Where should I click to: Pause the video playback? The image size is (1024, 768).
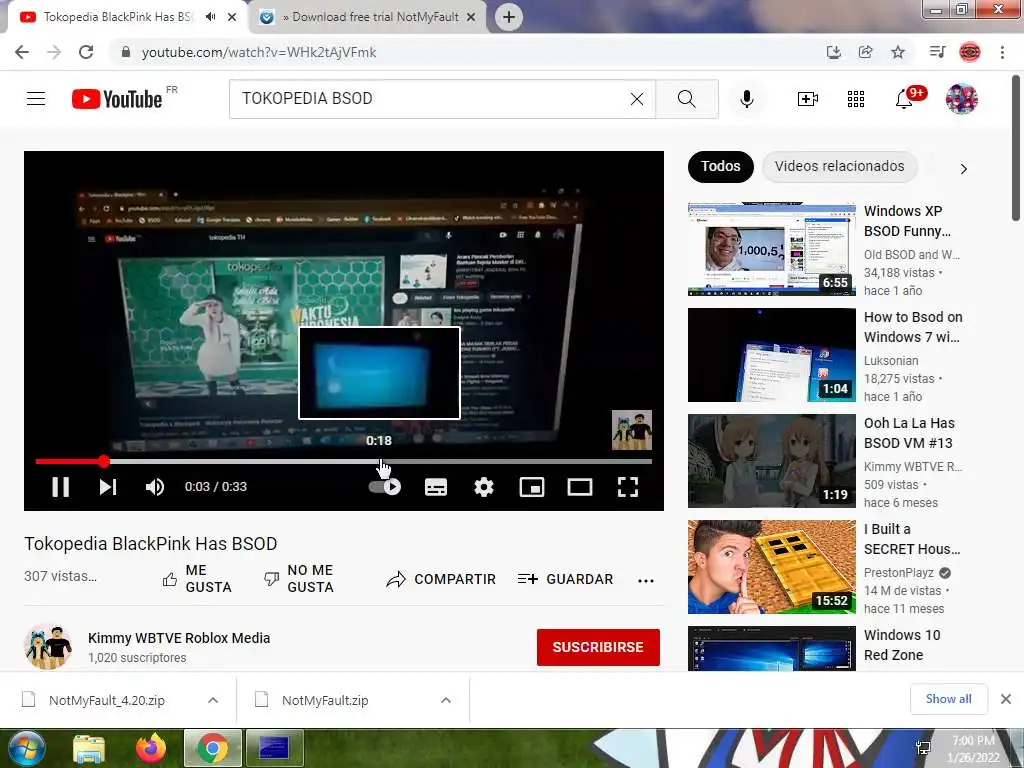[x=60, y=487]
